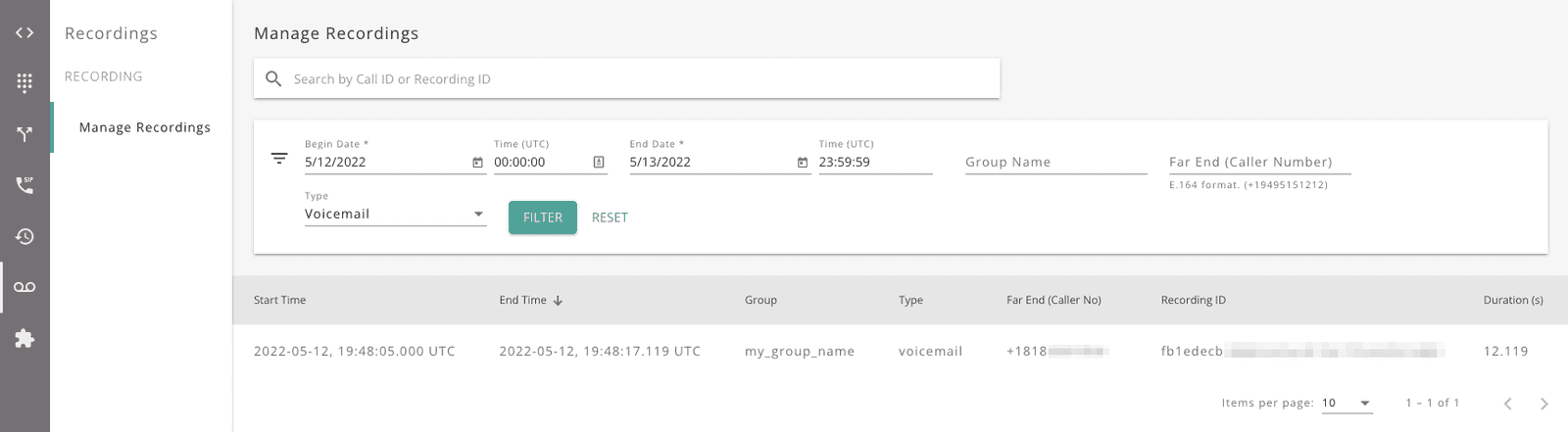The width and height of the screenshot is (1568, 432).
Task: Open the dialpad grid icon
Action: point(24,83)
